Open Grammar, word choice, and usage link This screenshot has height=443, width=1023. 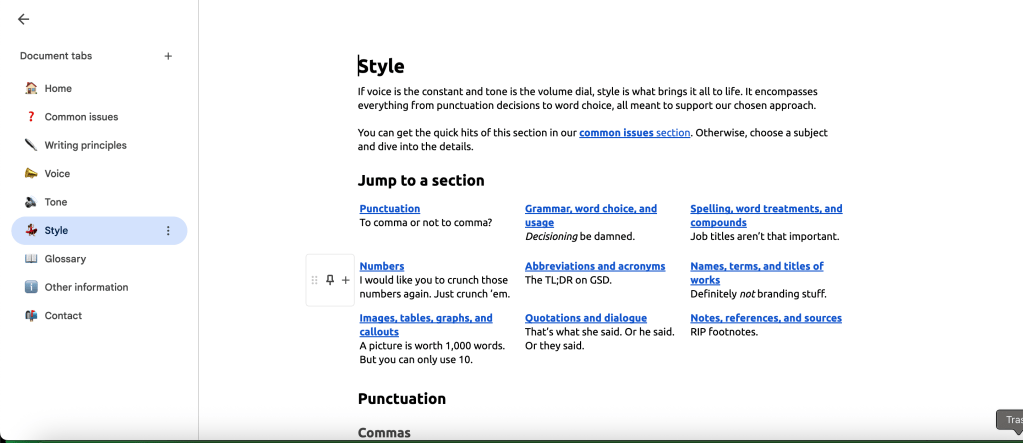click(590, 209)
